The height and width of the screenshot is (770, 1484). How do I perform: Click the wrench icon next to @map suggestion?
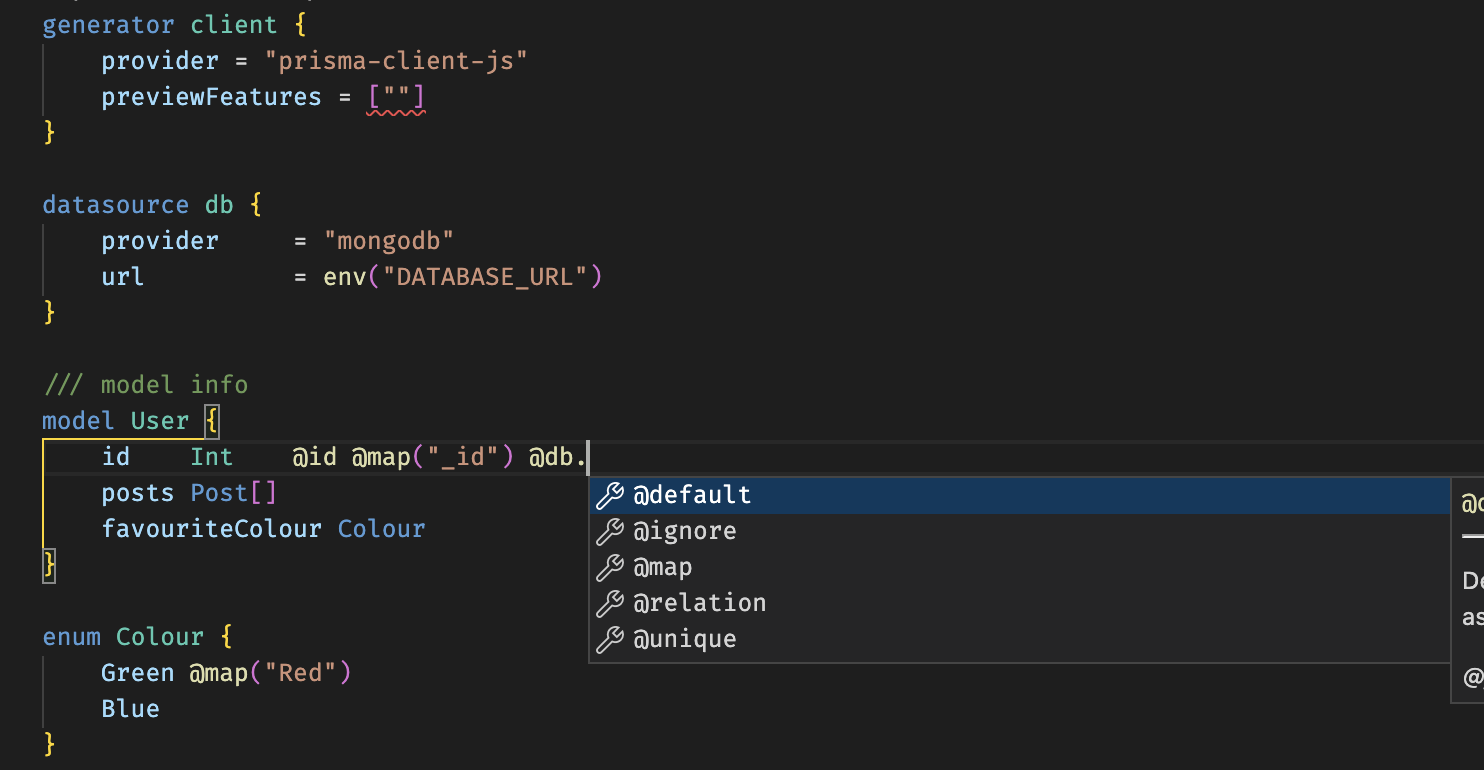pos(610,566)
